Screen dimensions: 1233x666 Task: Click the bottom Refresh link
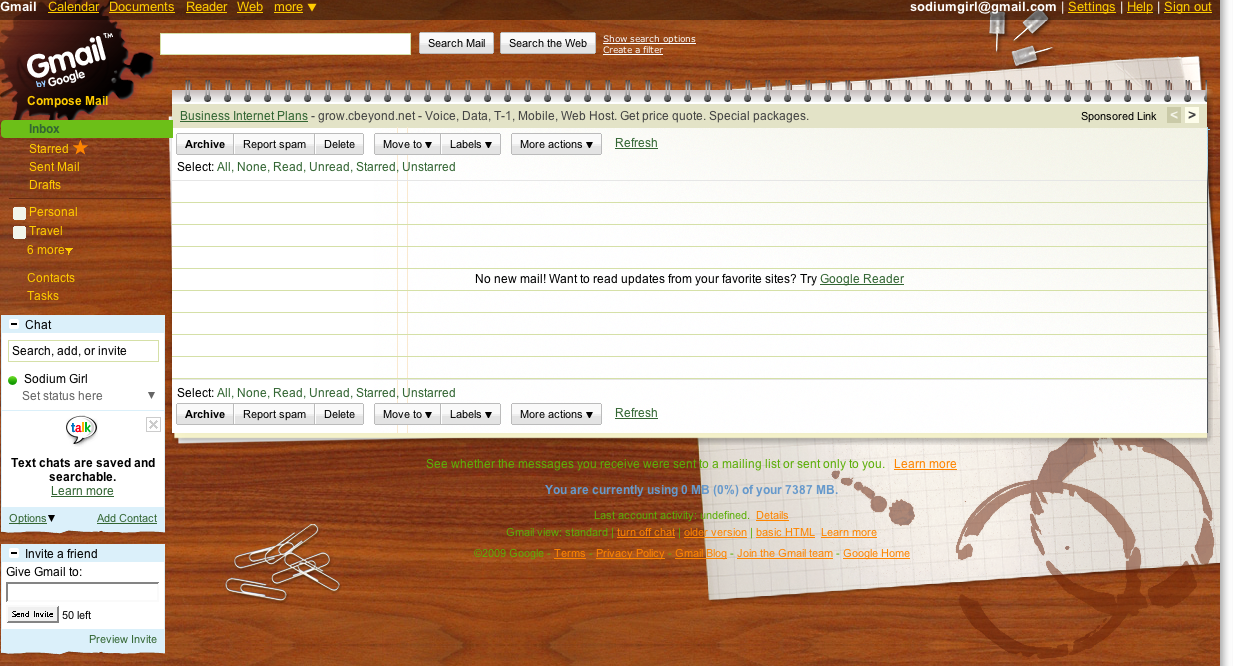click(636, 413)
